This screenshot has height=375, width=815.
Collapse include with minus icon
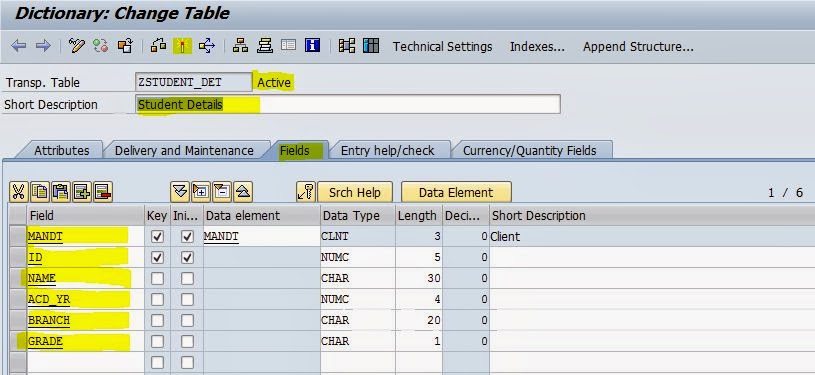point(222,192)
